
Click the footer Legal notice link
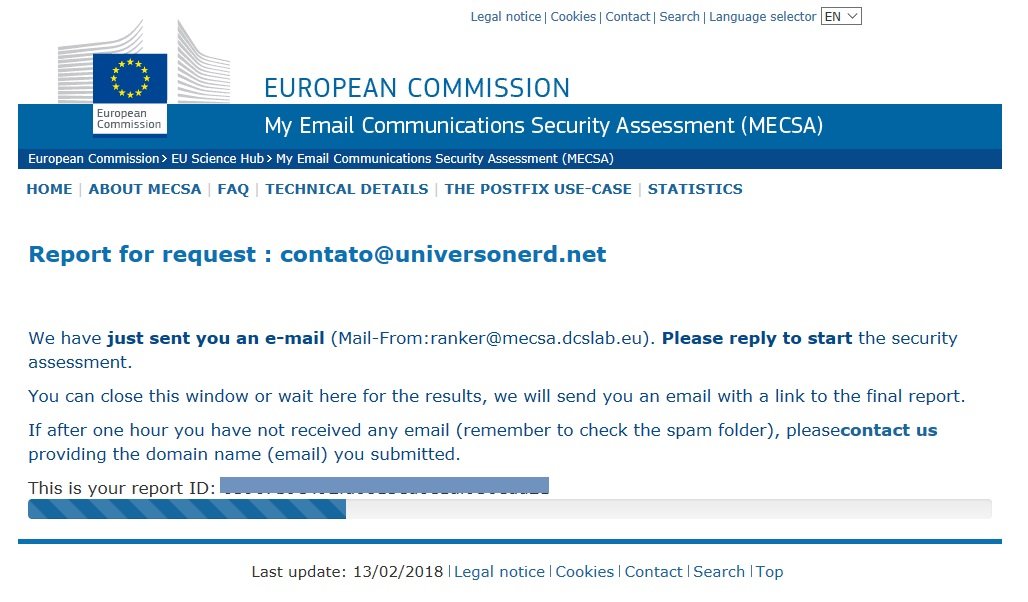pyautogui.click(x=499, y=572)
